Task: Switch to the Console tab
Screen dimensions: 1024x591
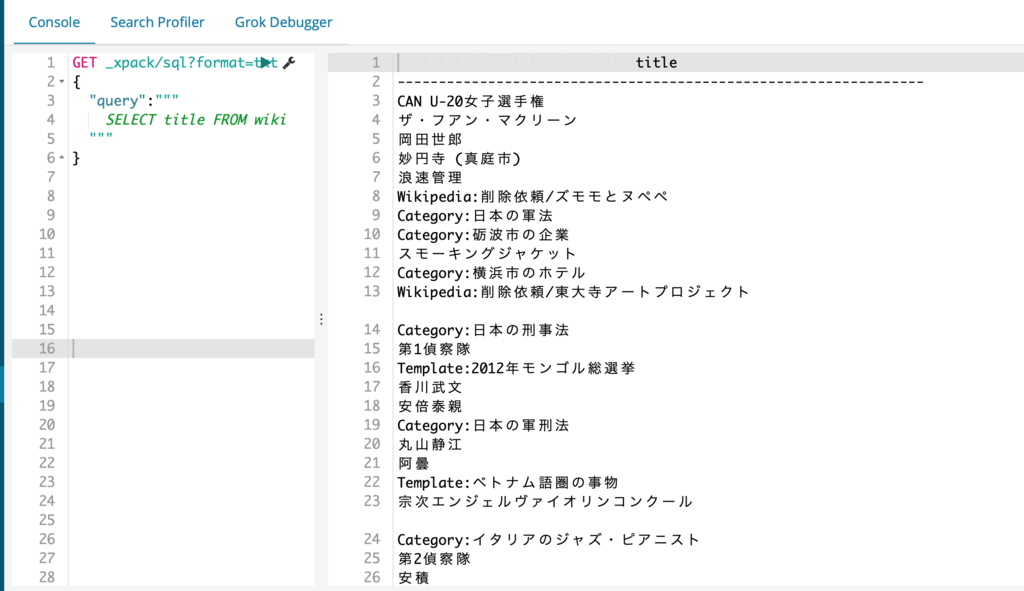Action: click(x=54, y=22)
